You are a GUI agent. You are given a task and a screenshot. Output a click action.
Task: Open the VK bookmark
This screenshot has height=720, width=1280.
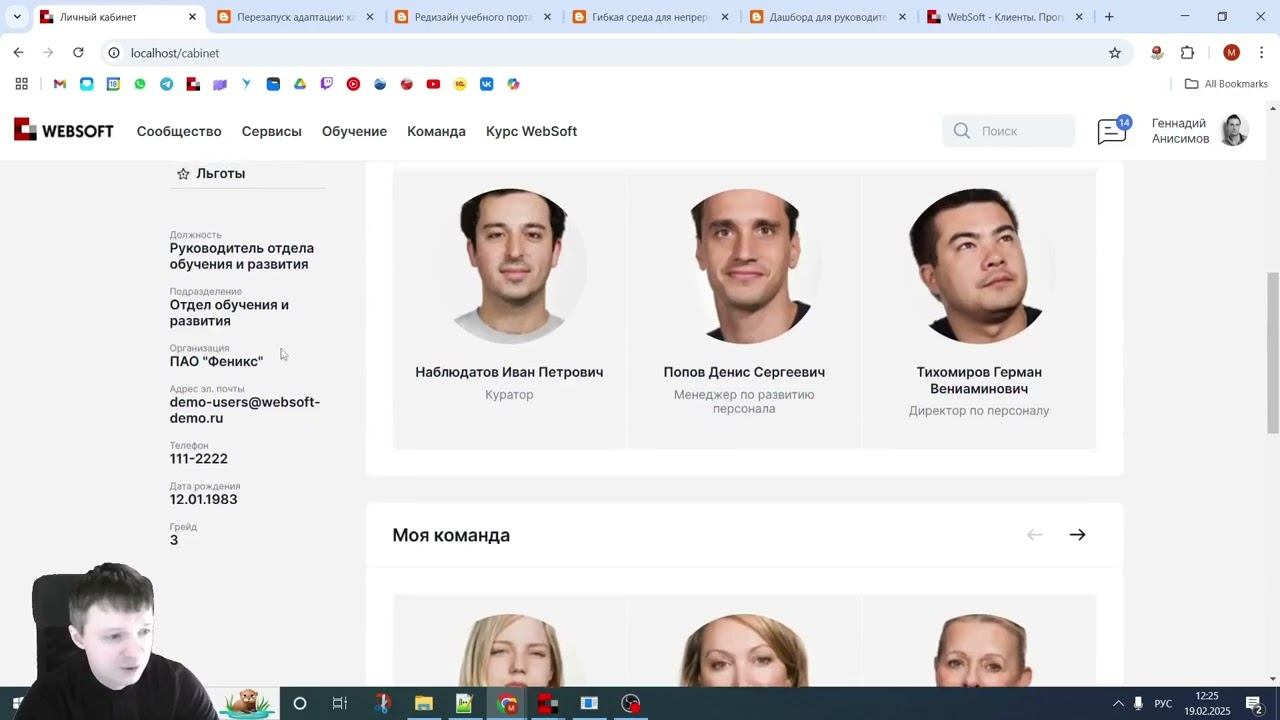[x=486, y=84]
